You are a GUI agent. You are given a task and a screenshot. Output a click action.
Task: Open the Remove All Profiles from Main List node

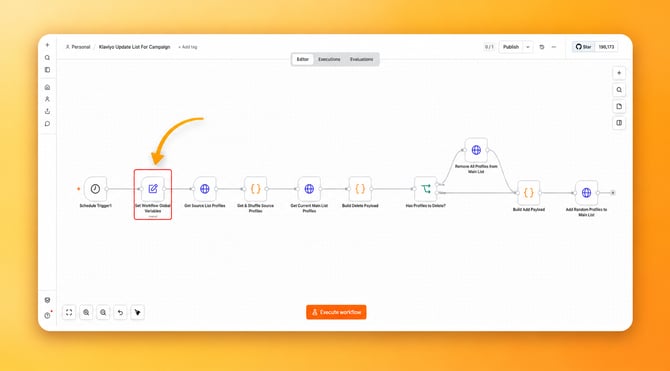pyautogui.click(x=476, y=150)
